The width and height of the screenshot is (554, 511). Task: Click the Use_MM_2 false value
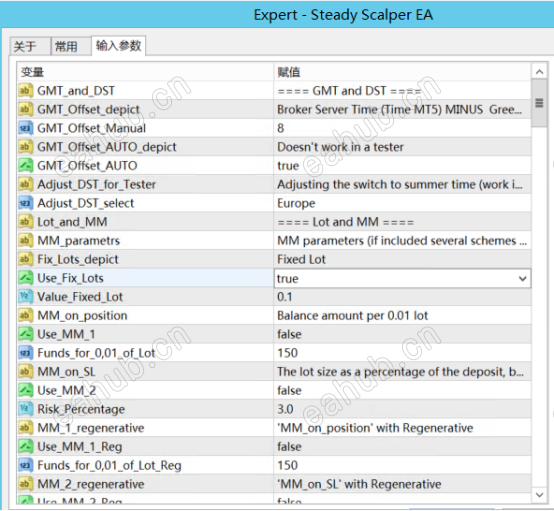(289, 390)
